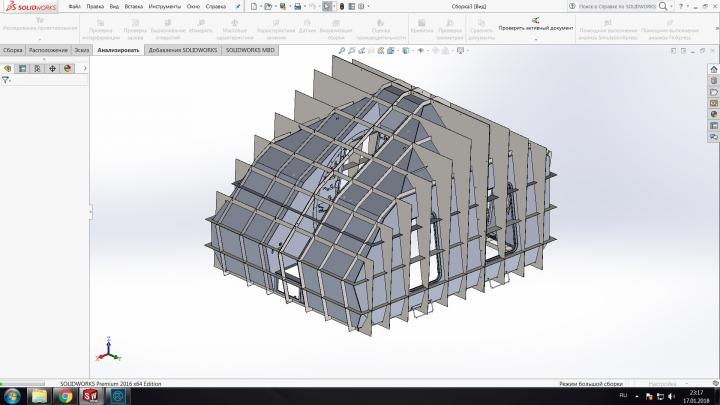Open the FeatureManager design tree tab
Viewport: 720px width, 405px height.
(7, 68)
